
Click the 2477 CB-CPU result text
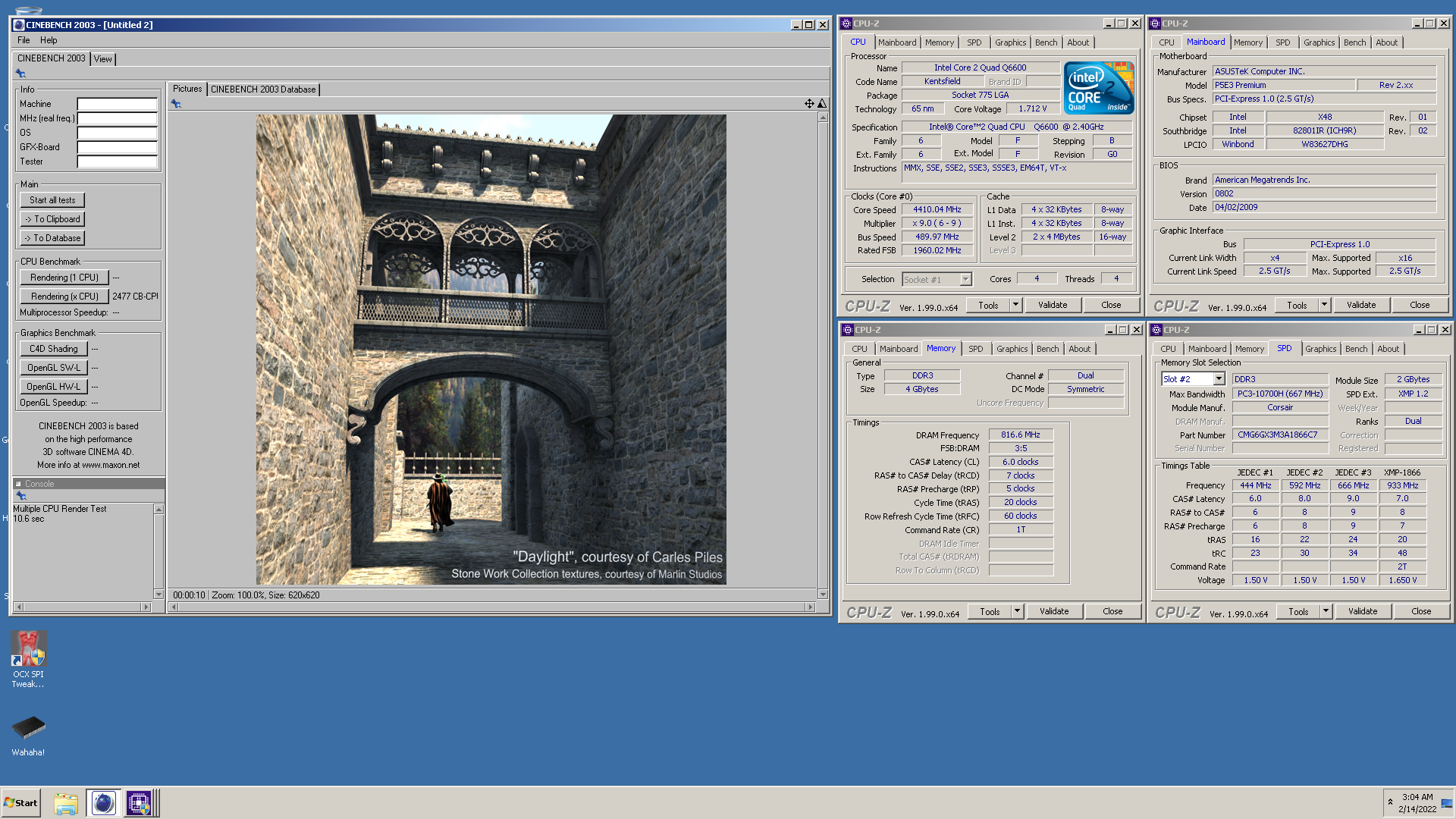coord(135,297)
